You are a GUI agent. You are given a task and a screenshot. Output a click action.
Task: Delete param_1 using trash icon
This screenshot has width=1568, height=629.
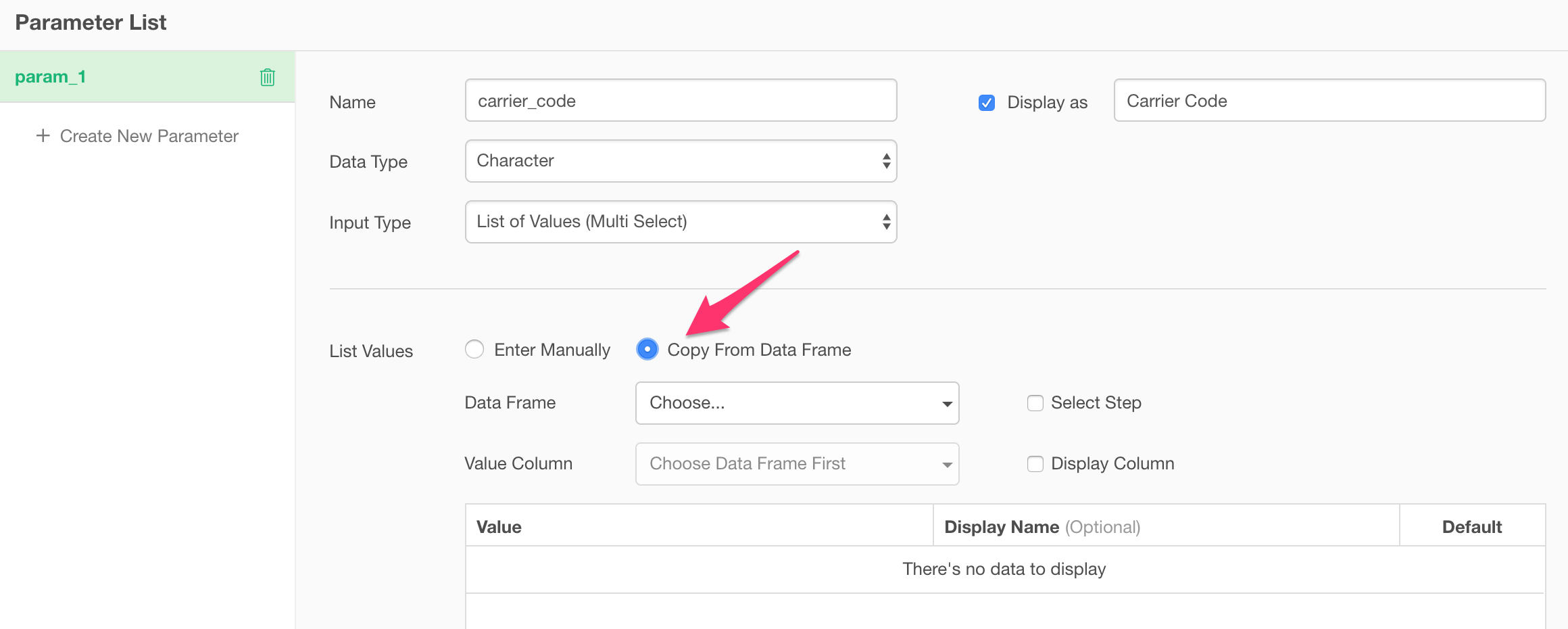click(x=268, y=77)
